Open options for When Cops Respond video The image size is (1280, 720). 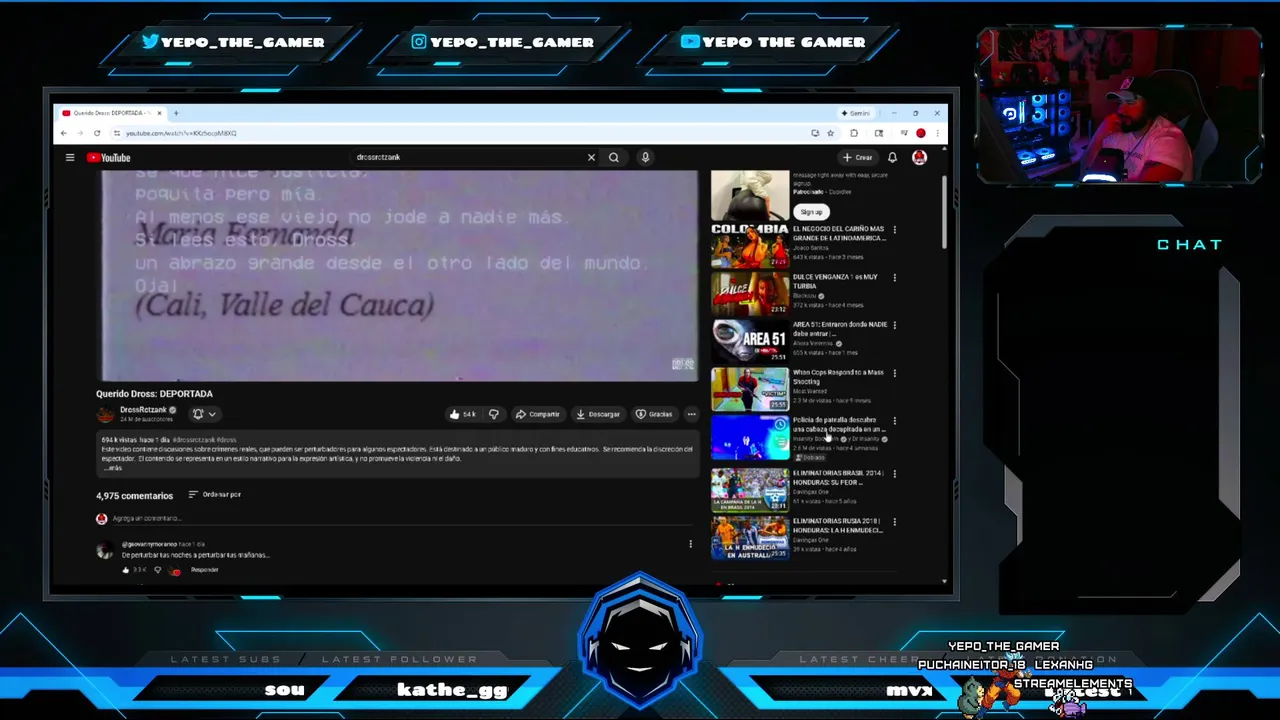[894, 374]
